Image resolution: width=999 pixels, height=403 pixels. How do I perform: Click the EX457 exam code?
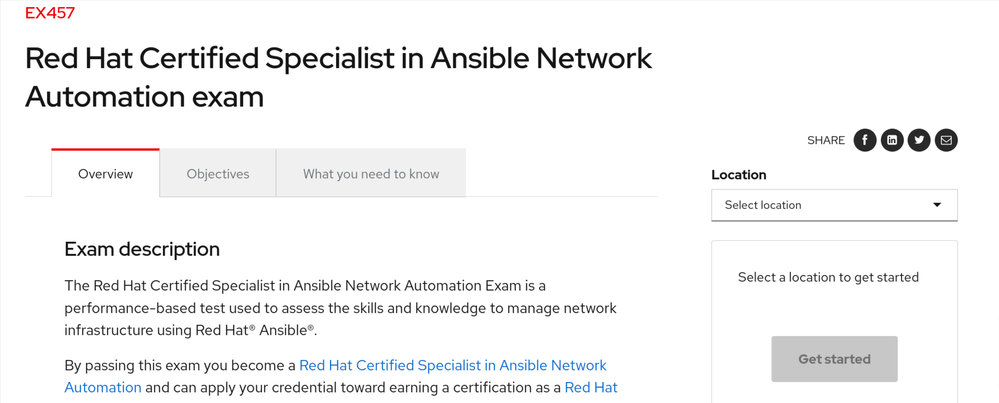pos(50,13)
